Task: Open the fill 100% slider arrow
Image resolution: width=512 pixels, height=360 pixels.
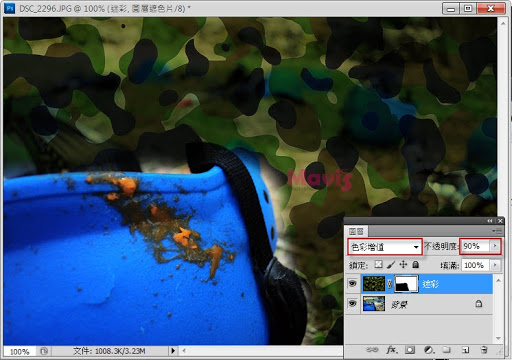Action: (x=495, y=265)
